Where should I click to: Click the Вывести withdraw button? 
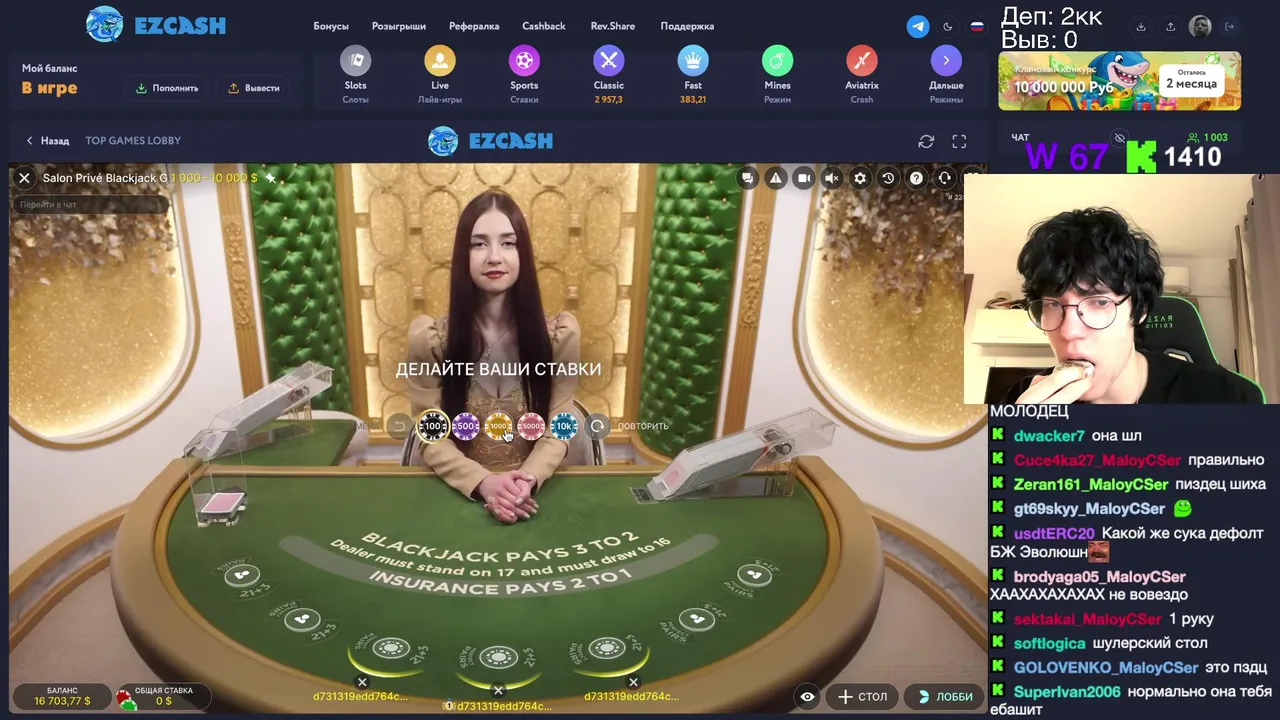[x=254, y=88]
